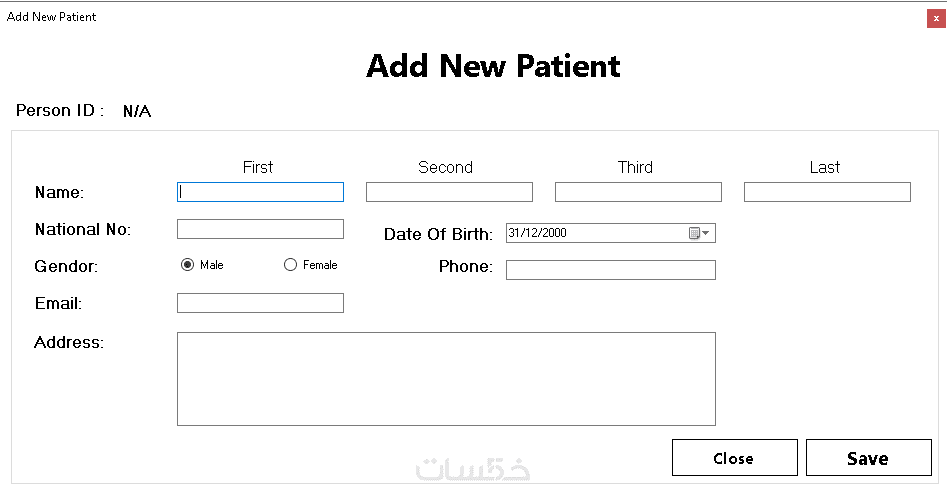Screen dimensions: 947x491
Task: Select the Last name input box
Action: (827, 192)
